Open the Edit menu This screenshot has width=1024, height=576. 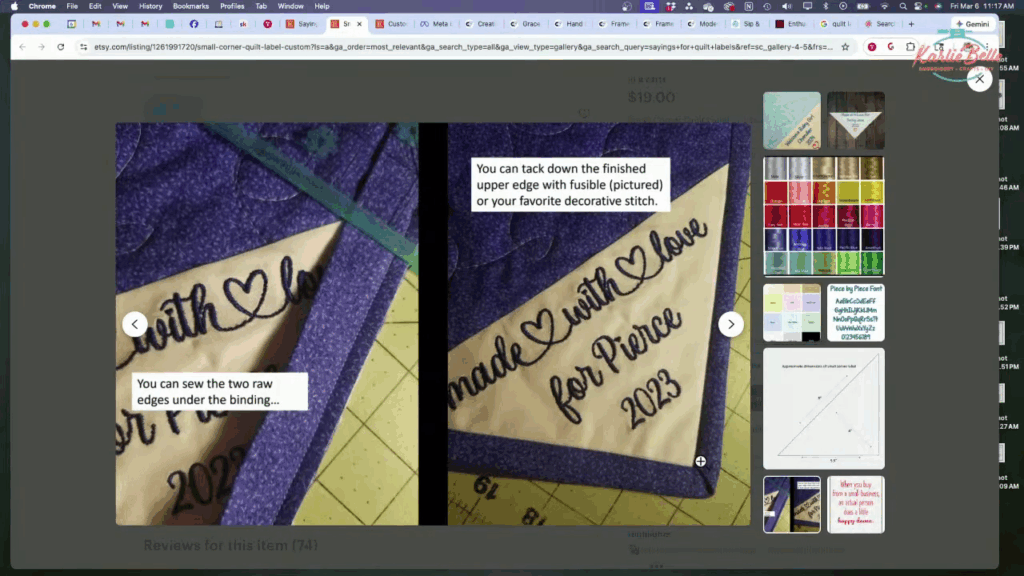click(x=95, y=6)
